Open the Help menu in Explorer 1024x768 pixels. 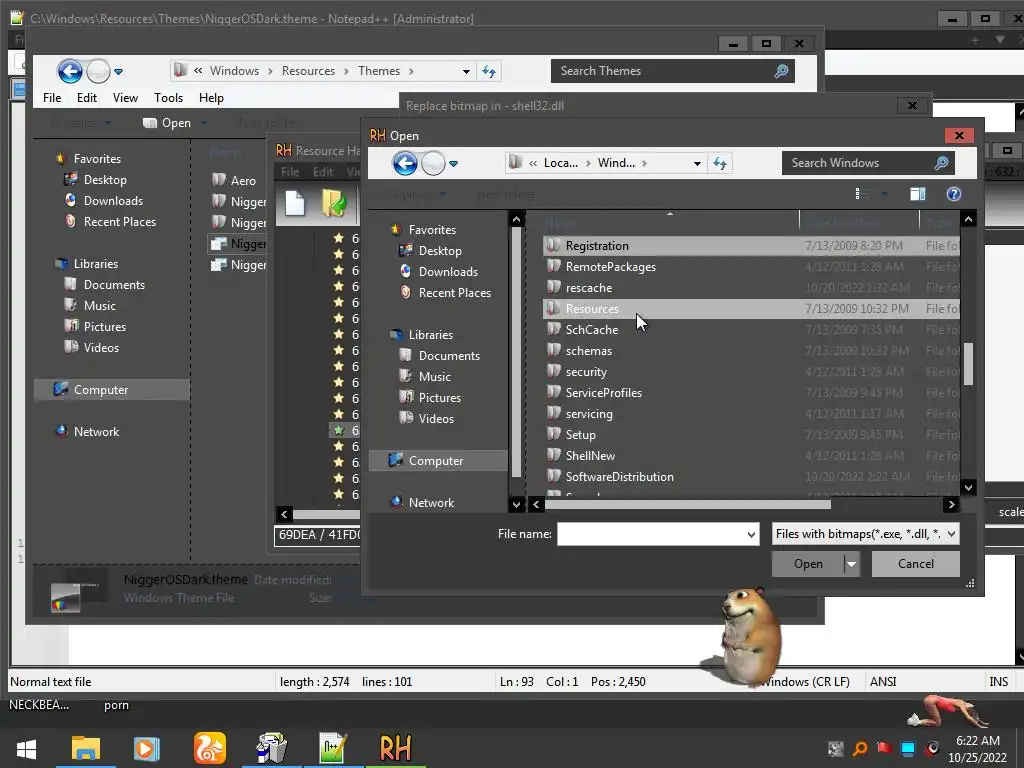pyautogui.click(x=211, y=98)
